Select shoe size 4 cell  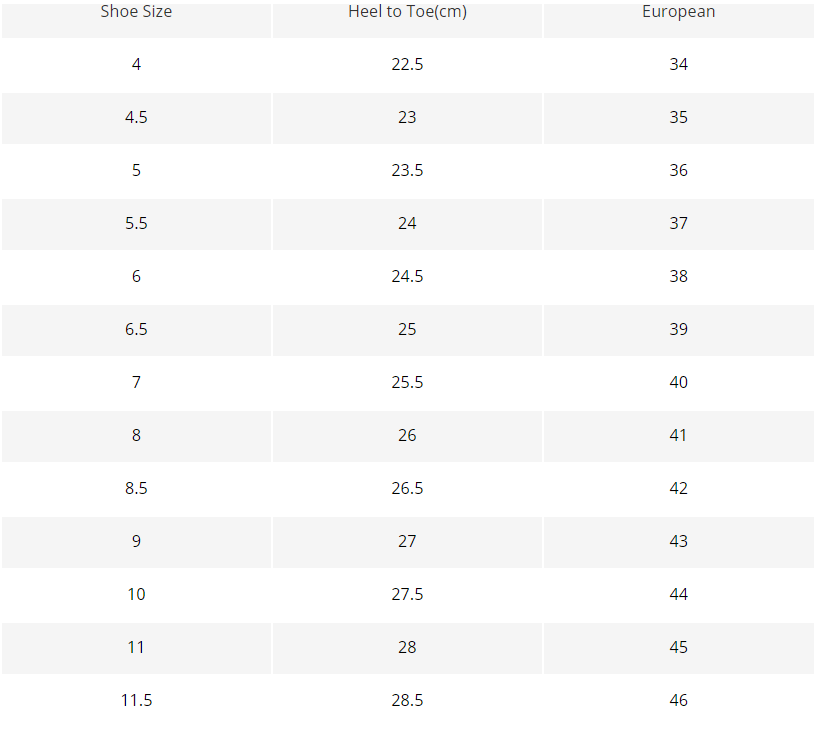tap(136, 65)
